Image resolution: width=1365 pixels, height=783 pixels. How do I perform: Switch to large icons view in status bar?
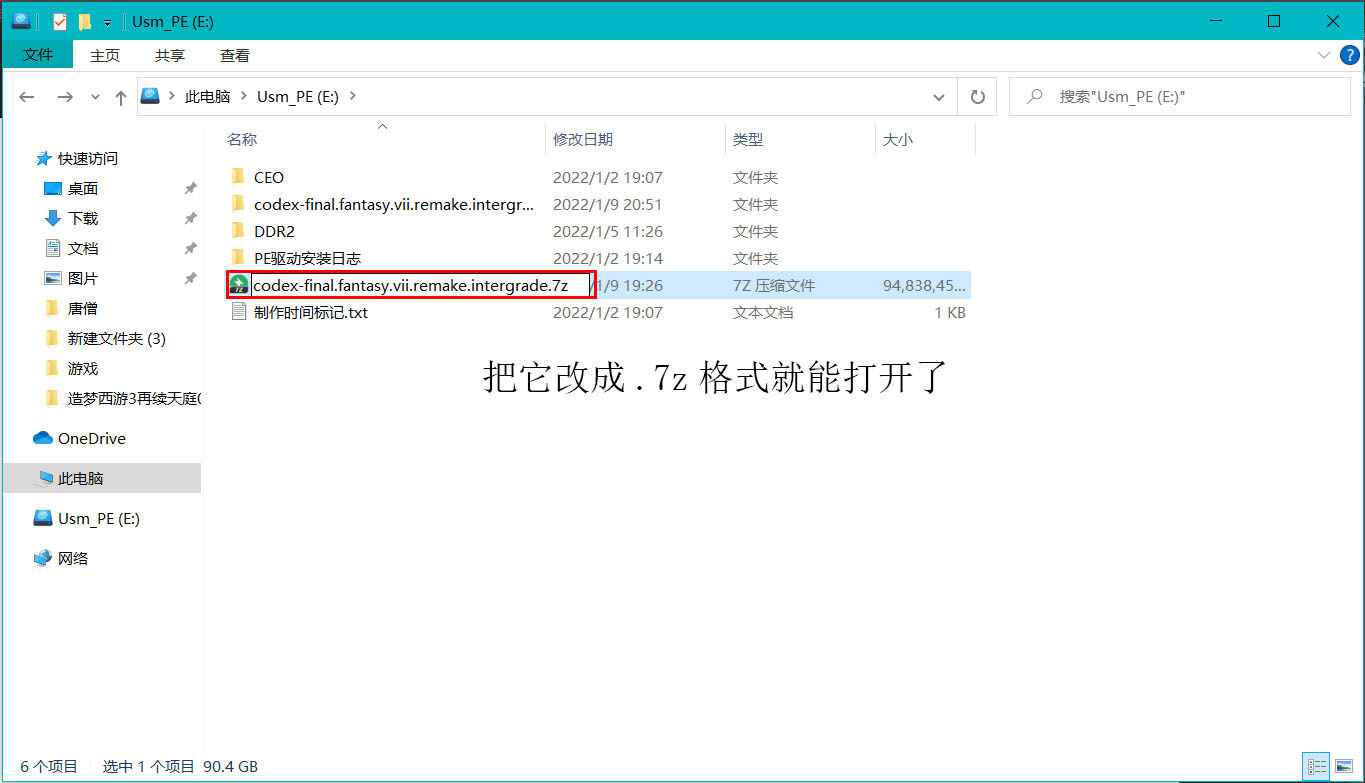[x=1342, y=767]
